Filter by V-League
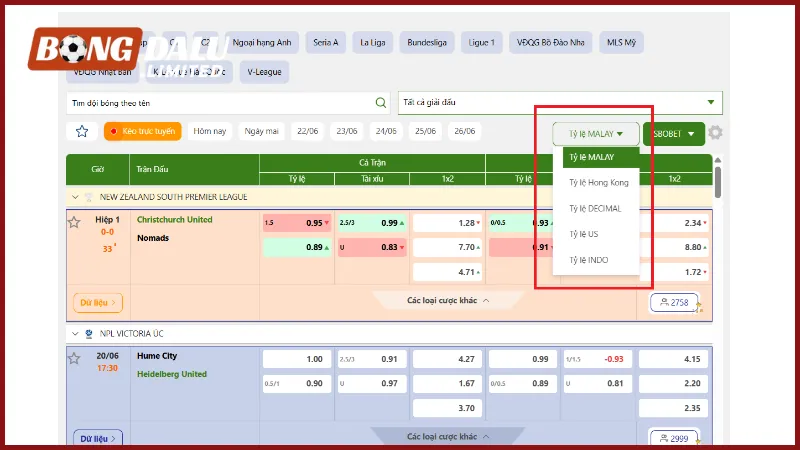 [264, 72]
